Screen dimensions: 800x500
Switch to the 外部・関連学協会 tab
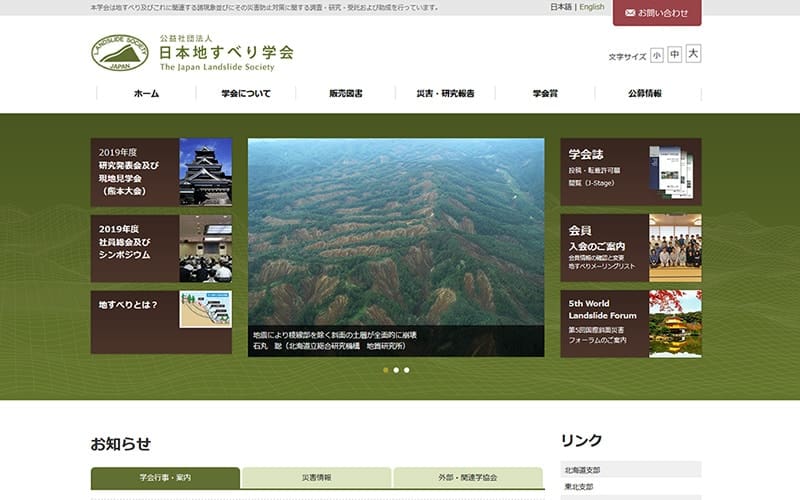pos(467,478)
